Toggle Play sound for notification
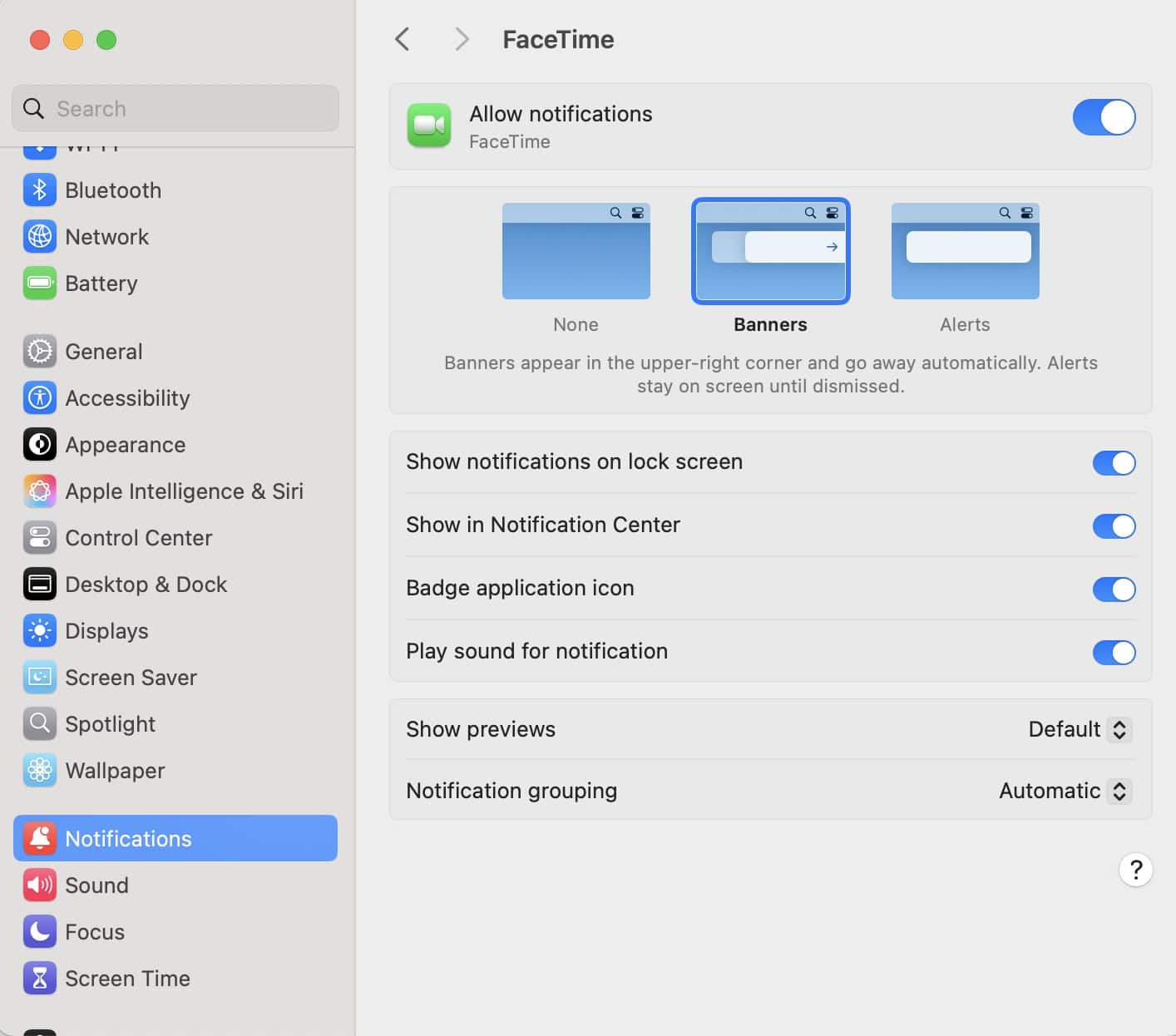This screenshot has width=1176, height=1036. point(1113,653)
